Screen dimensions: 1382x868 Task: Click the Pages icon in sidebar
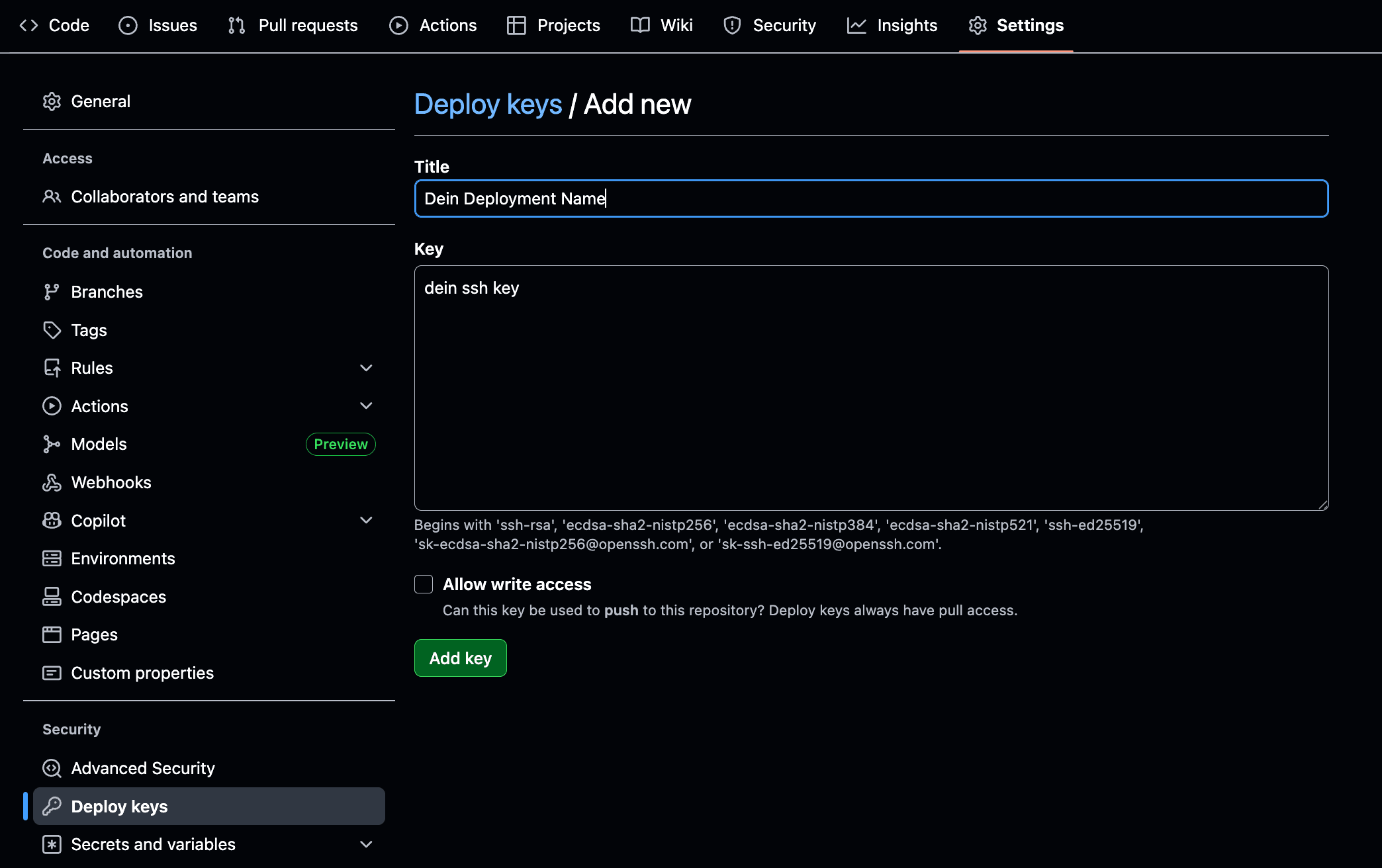point(52,634)
